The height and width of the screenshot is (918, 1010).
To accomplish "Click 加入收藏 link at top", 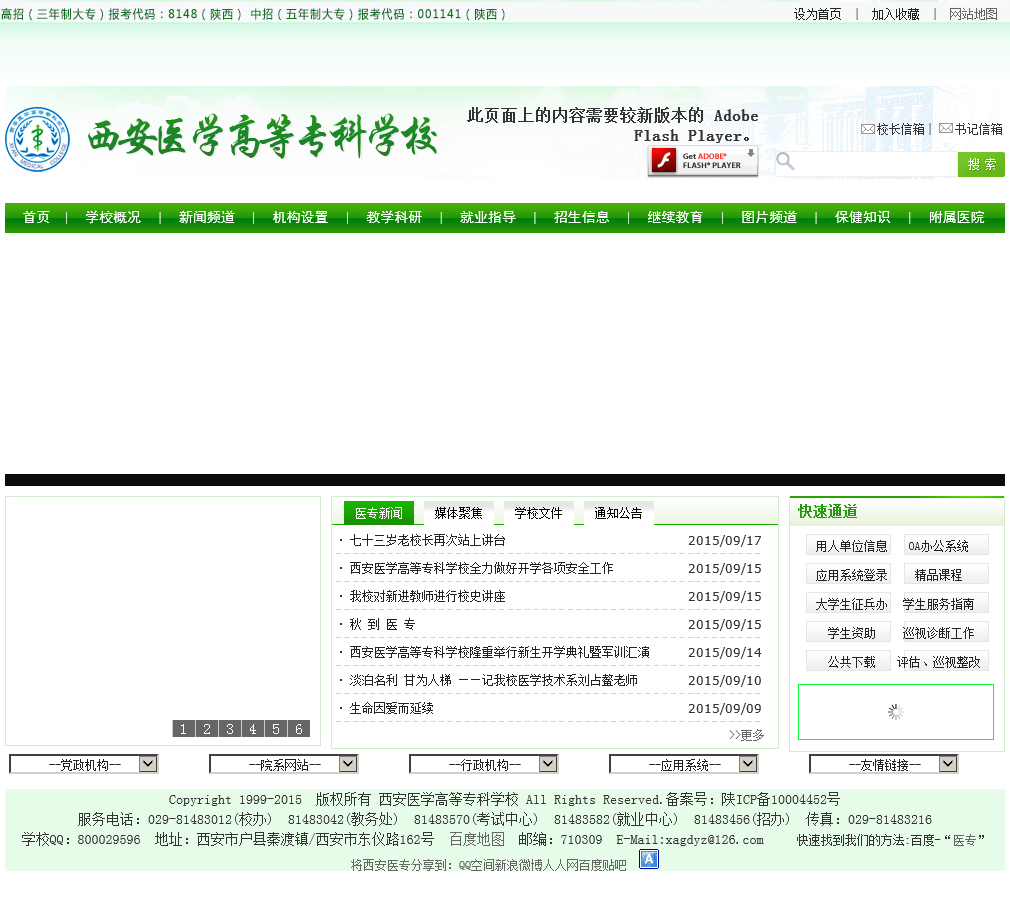I will tap(895, 14).
